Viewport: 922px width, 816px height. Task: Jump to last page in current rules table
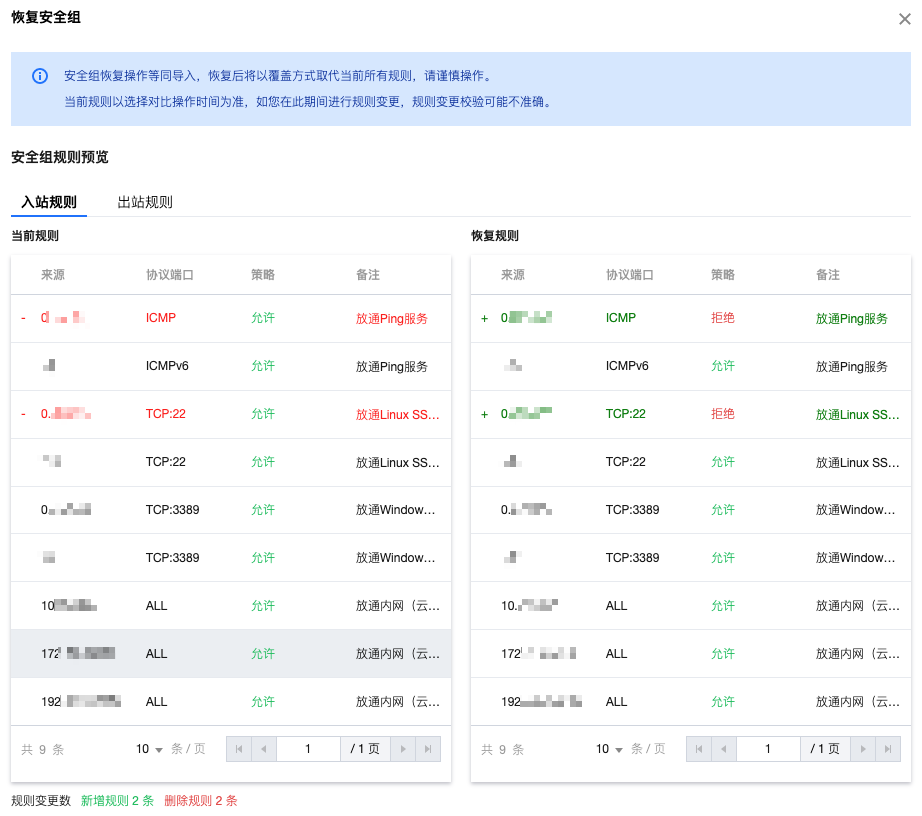pyautogui.click(x=428, y=749)
